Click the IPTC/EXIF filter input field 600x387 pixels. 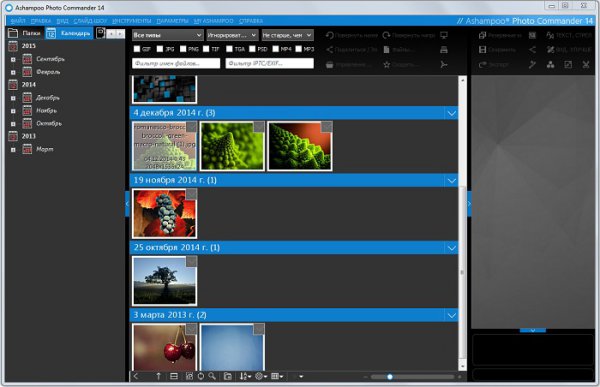coord(269,63)
